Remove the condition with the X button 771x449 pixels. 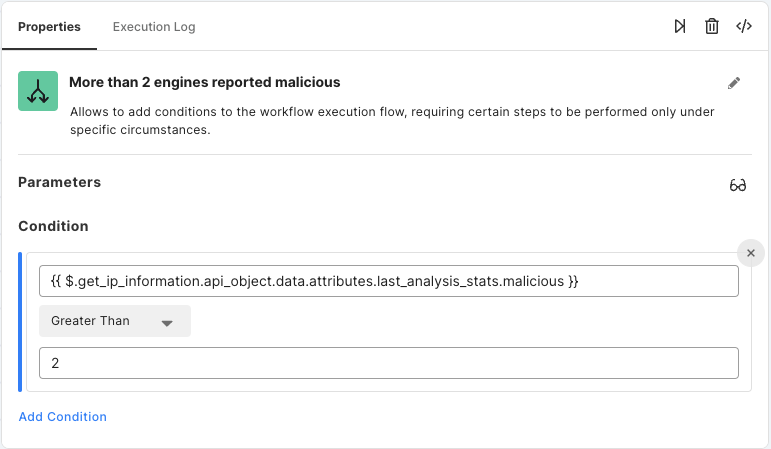(750, 253)
